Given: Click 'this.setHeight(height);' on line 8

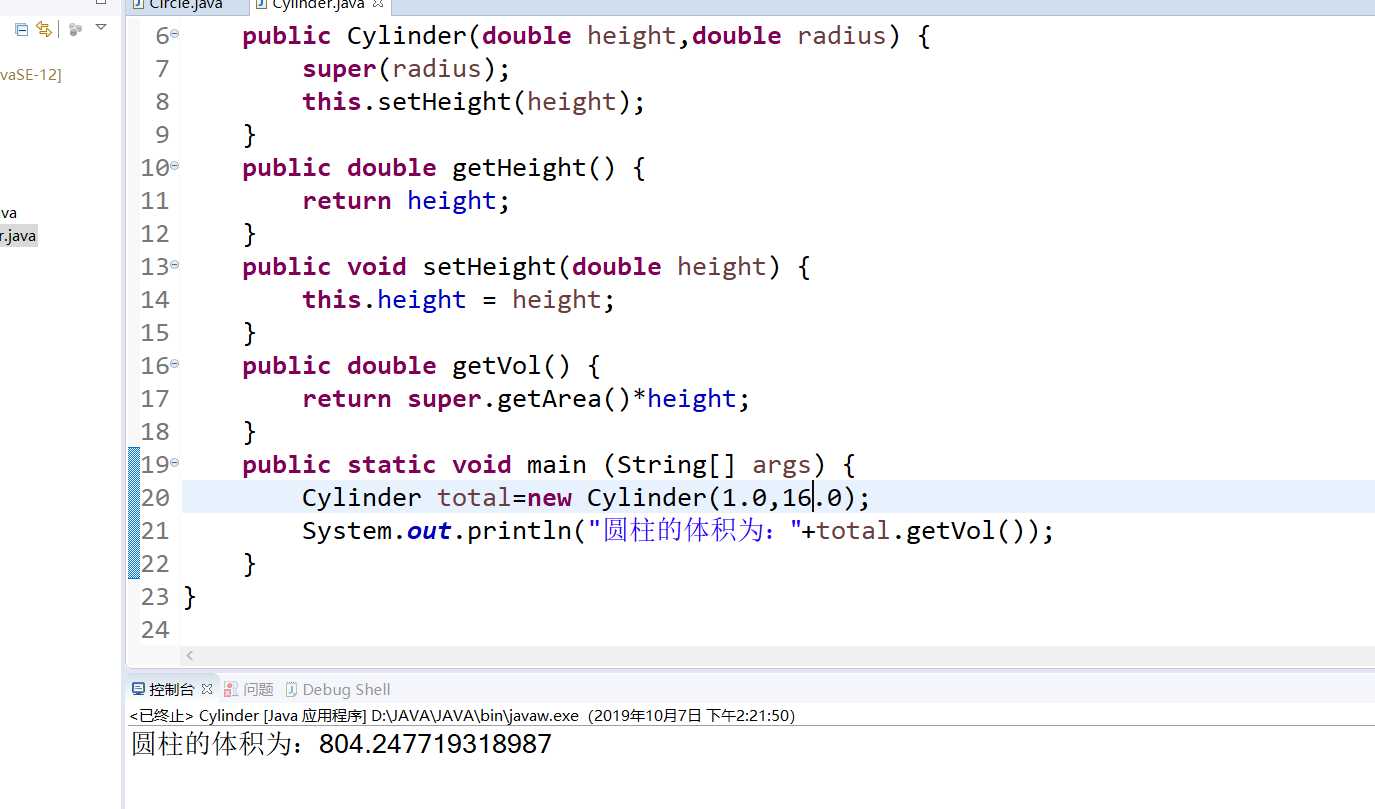Looking at the screenshot, I should 474,102.
